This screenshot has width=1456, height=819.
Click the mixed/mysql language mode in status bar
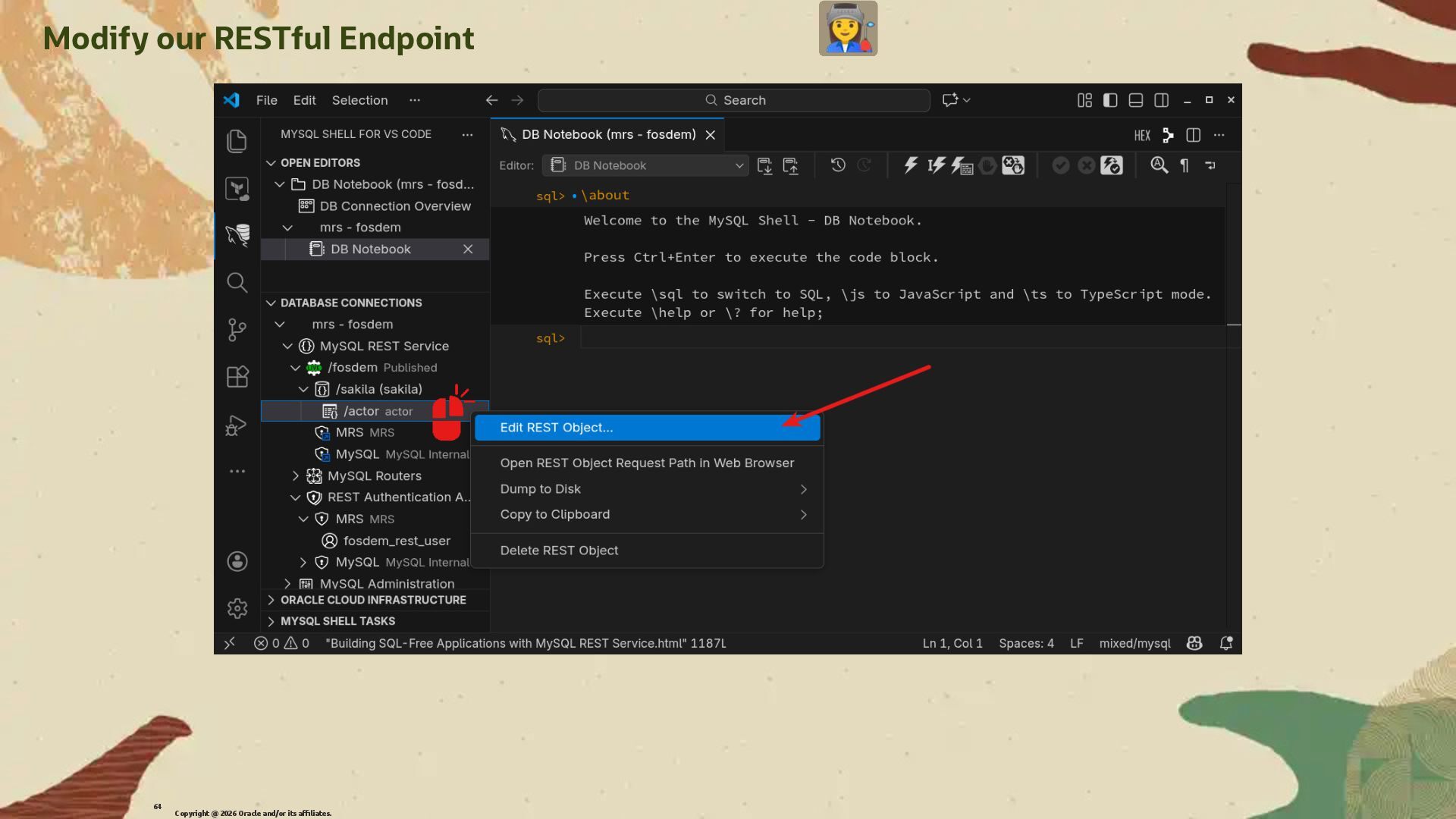1134,643
